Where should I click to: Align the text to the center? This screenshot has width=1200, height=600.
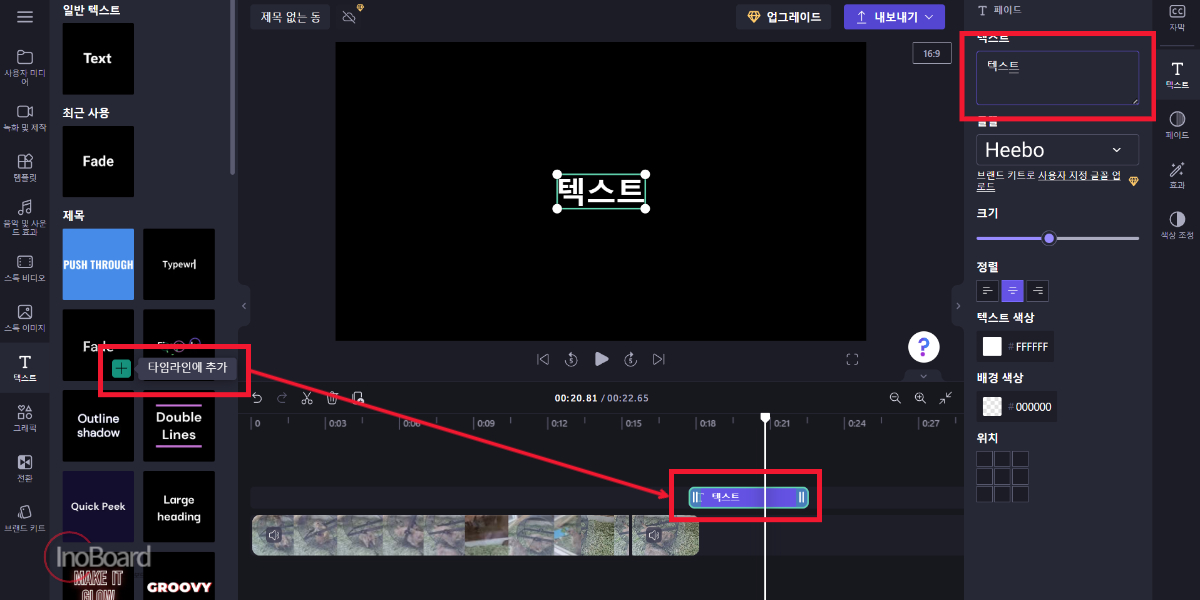tap(1013, 291)
